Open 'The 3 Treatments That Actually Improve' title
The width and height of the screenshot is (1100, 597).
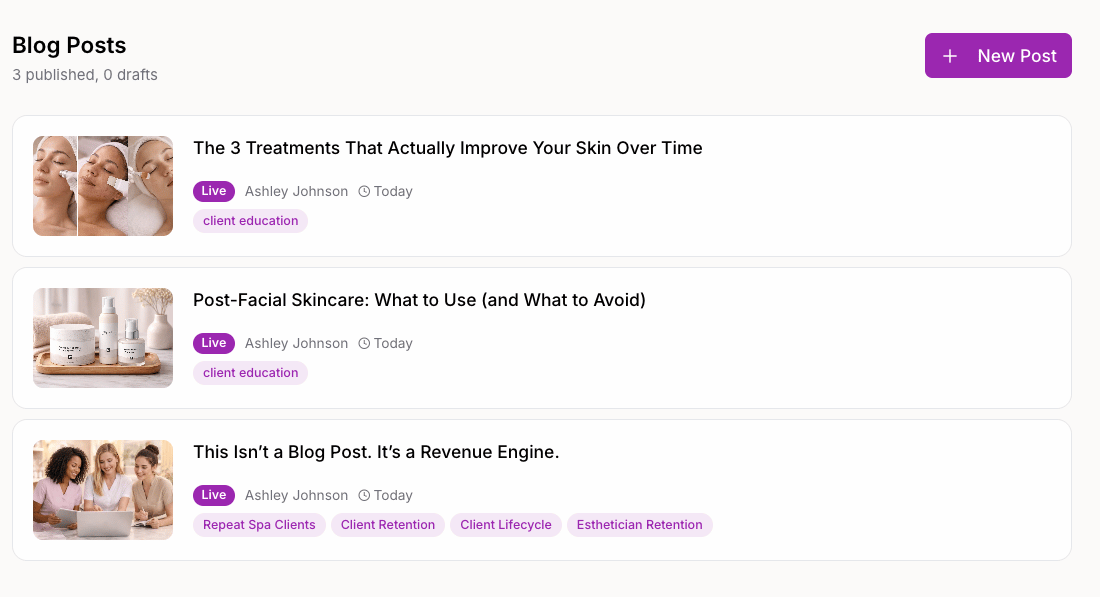point(448,148)
